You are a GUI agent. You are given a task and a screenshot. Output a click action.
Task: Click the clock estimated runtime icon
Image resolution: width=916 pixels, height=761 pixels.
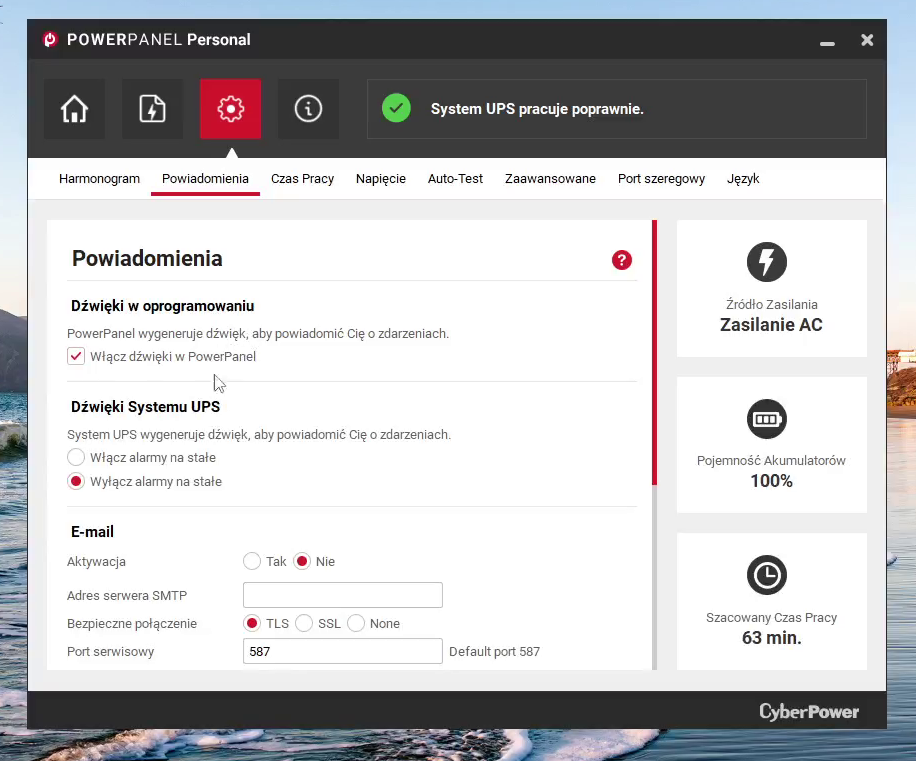click(767, 575)
